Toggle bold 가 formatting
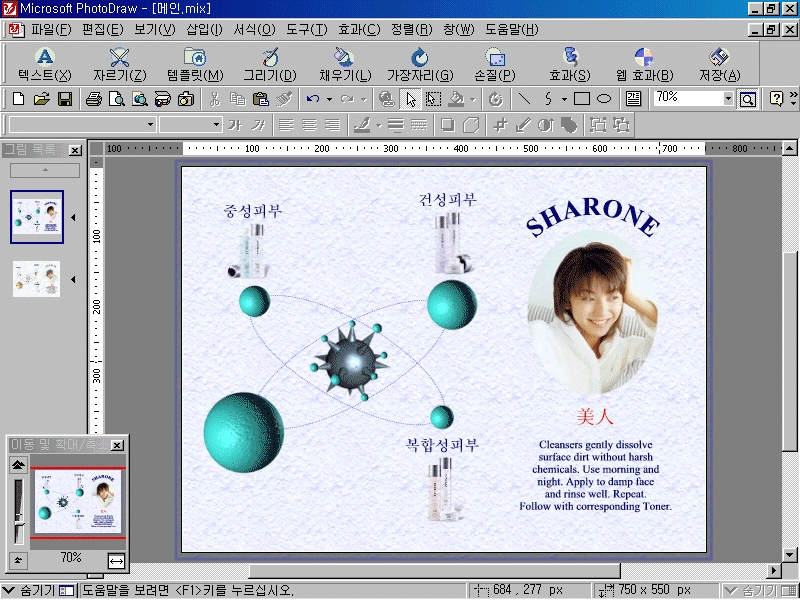 pyautogui.click(x=234, y=125)
